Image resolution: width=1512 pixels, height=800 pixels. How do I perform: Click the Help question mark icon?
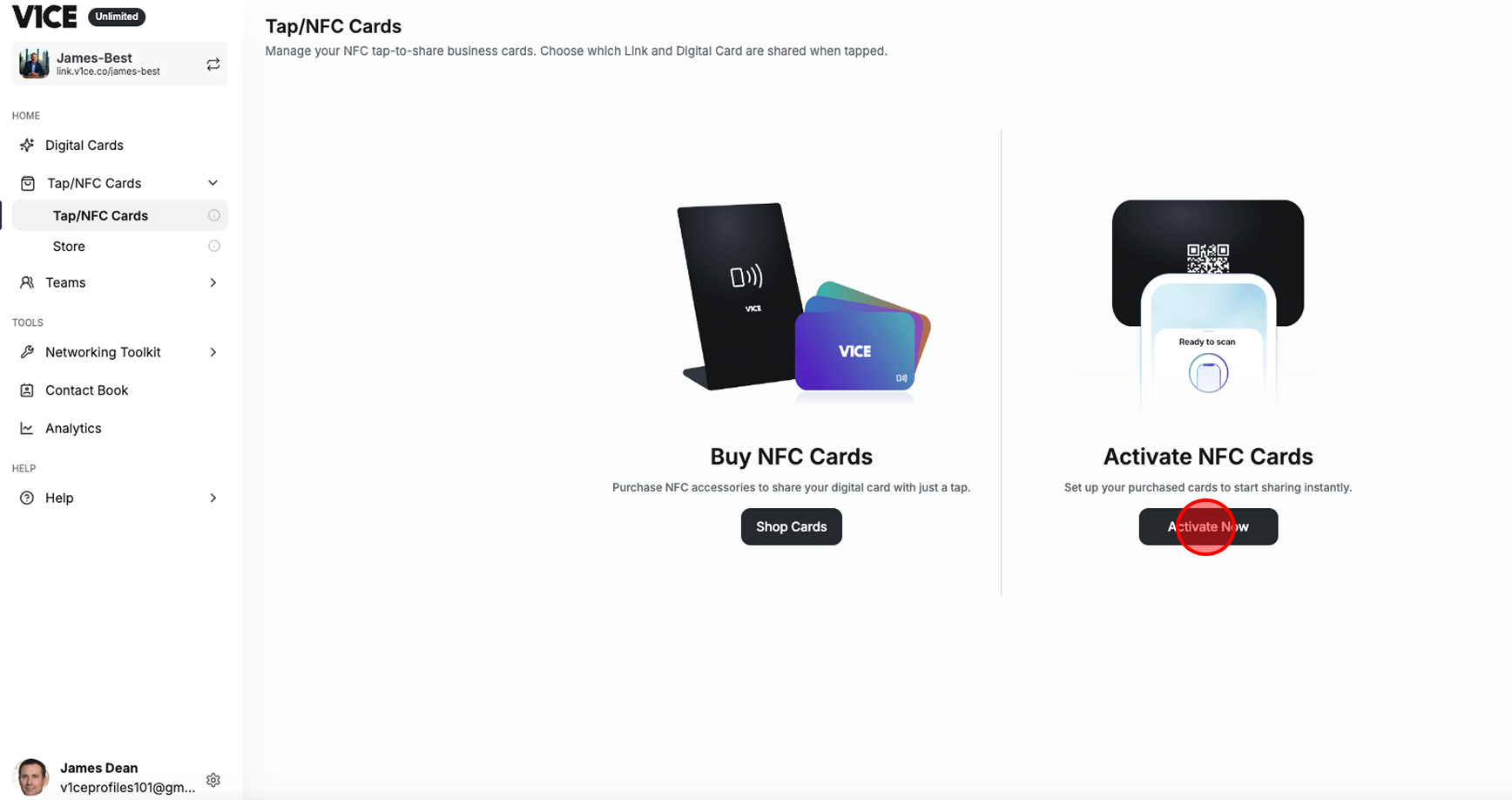coord(27,498)
